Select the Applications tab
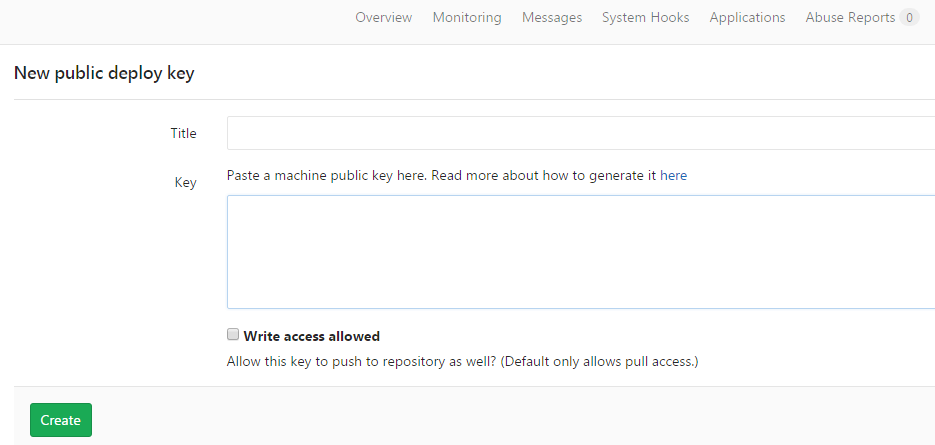Image resolution: width=935 pixels, height=445 pixels. click(x=747, y=17)
